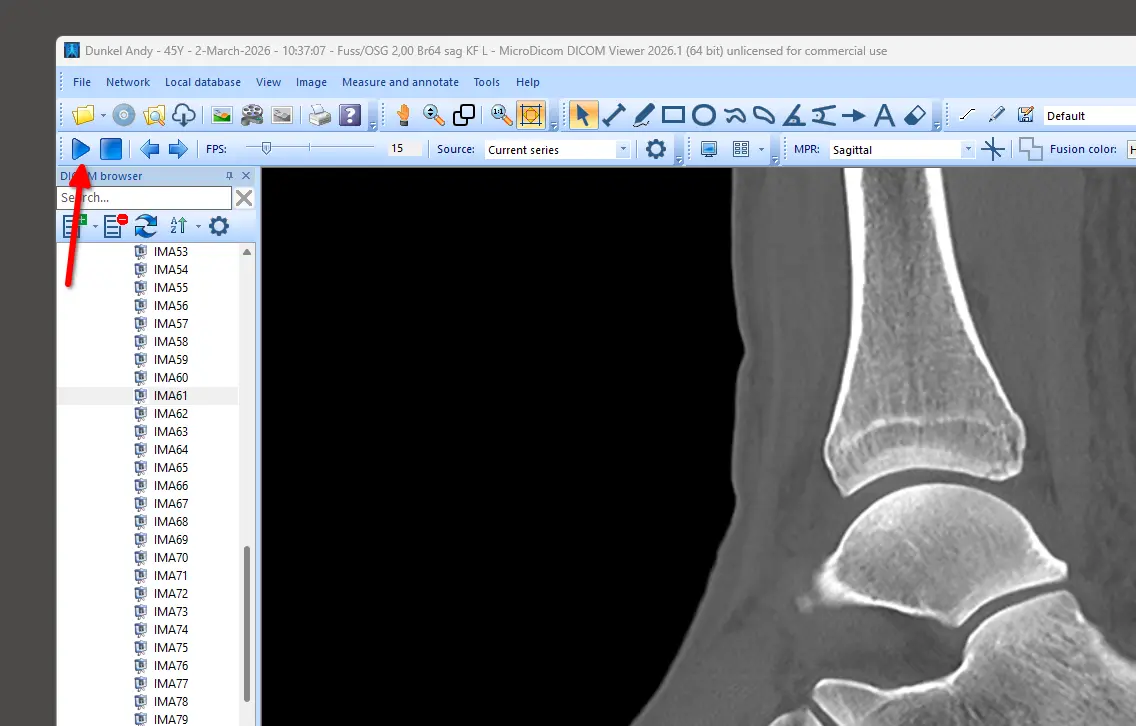Activate the pan hand tool
The width and height of the screenshot is (1136, 726).
[x=403, y=115]
